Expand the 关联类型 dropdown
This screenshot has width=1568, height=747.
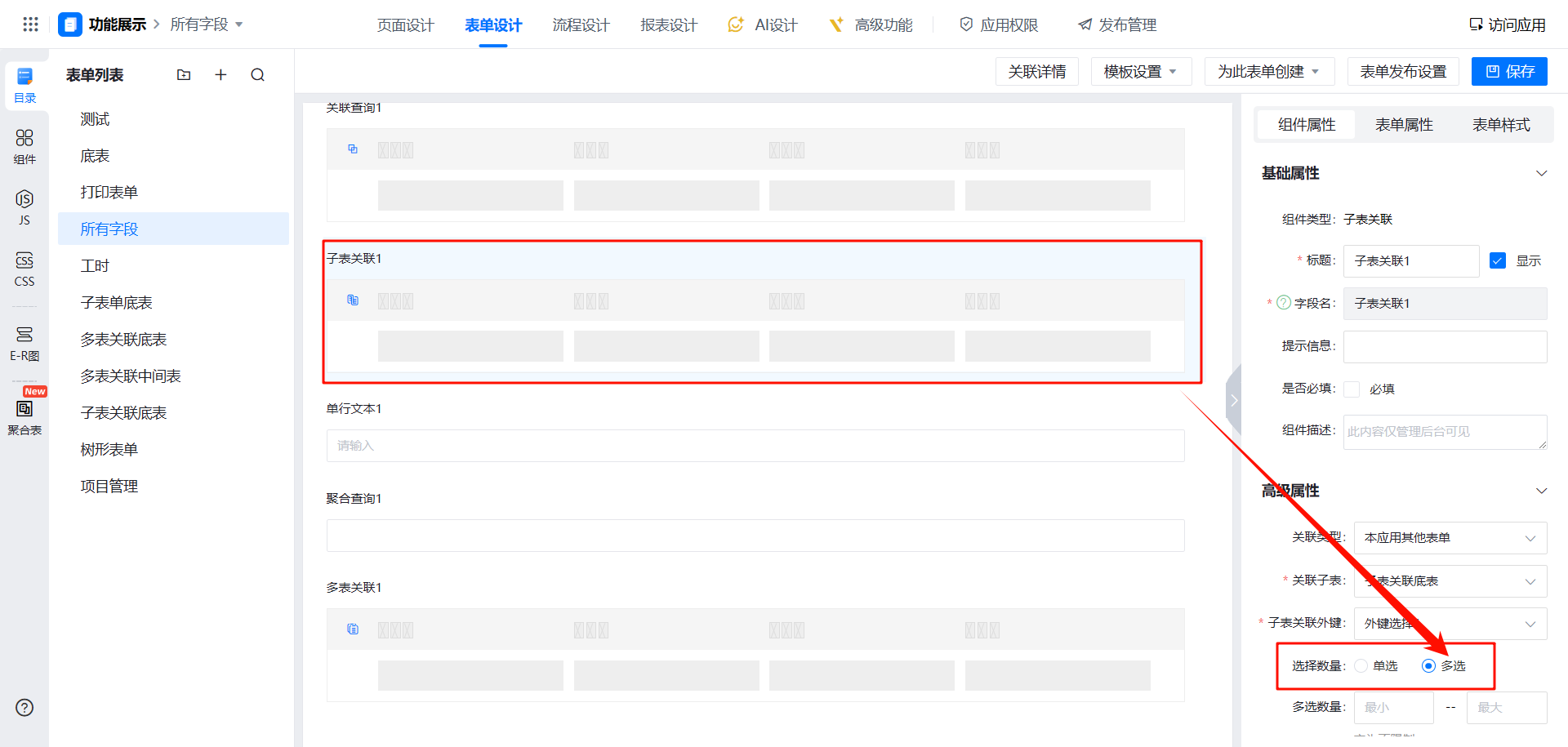[x=1450, y=538]
